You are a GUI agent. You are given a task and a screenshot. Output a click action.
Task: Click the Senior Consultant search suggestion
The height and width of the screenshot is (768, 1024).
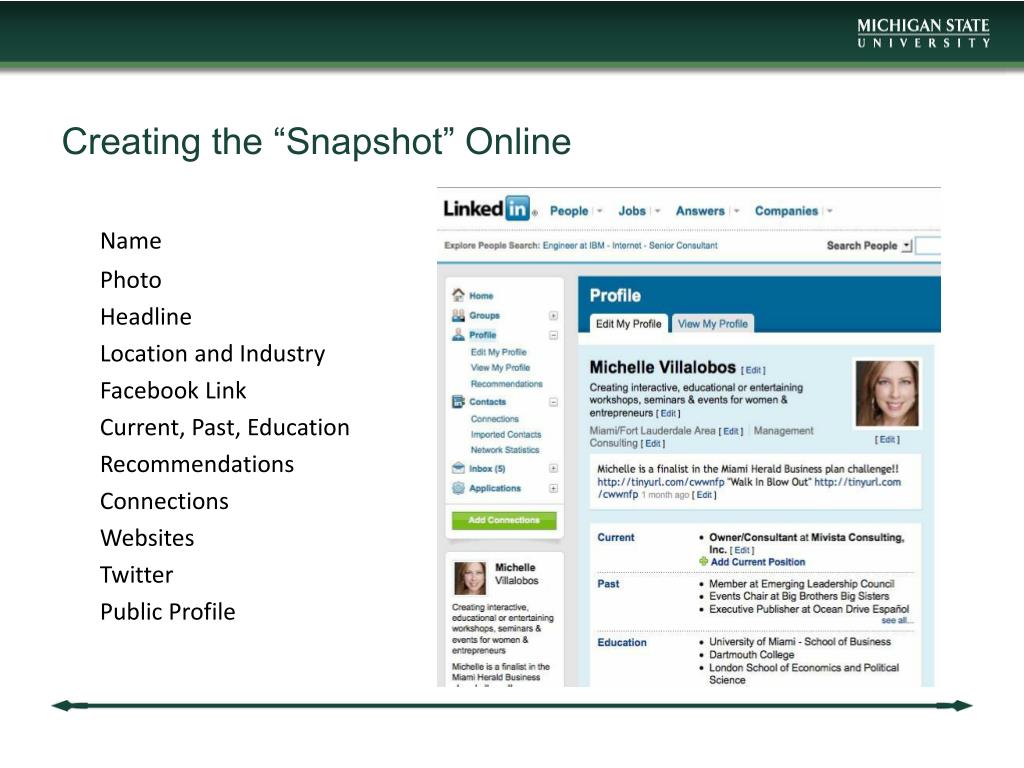coord(683,246)
